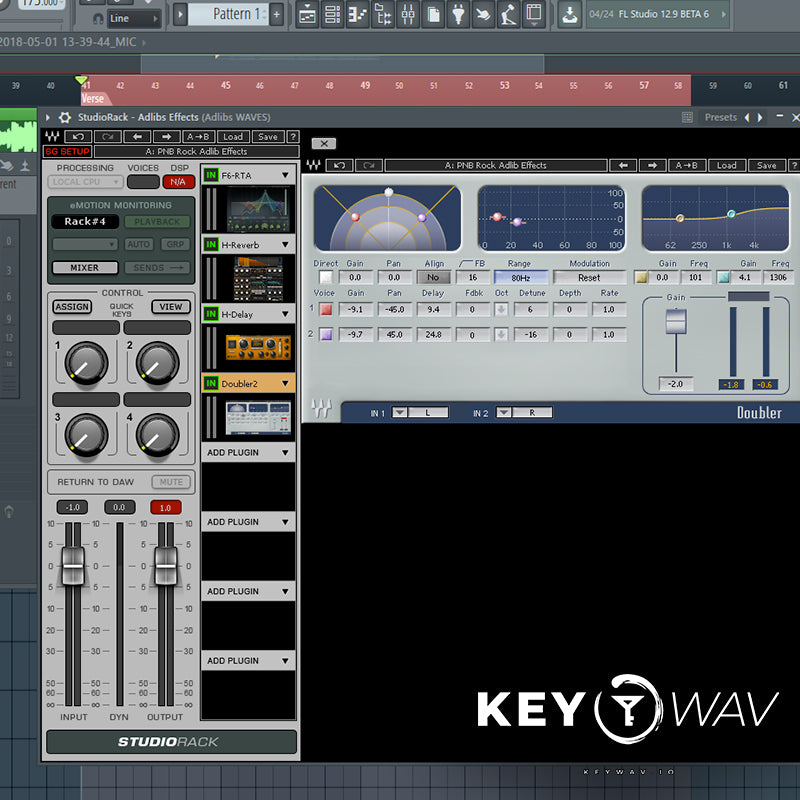Open StudioRack window title menu arrow
The height and width of the screenshot is (800, 800).
47,117
